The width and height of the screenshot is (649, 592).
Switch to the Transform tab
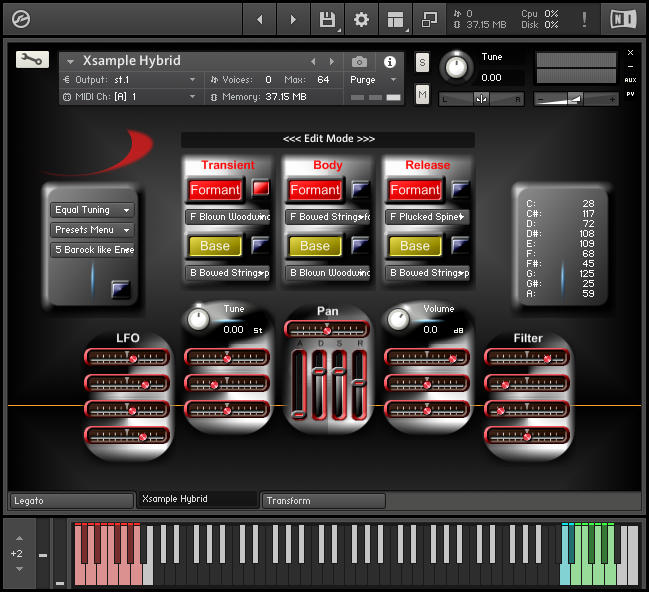click(x=324, y=501)
